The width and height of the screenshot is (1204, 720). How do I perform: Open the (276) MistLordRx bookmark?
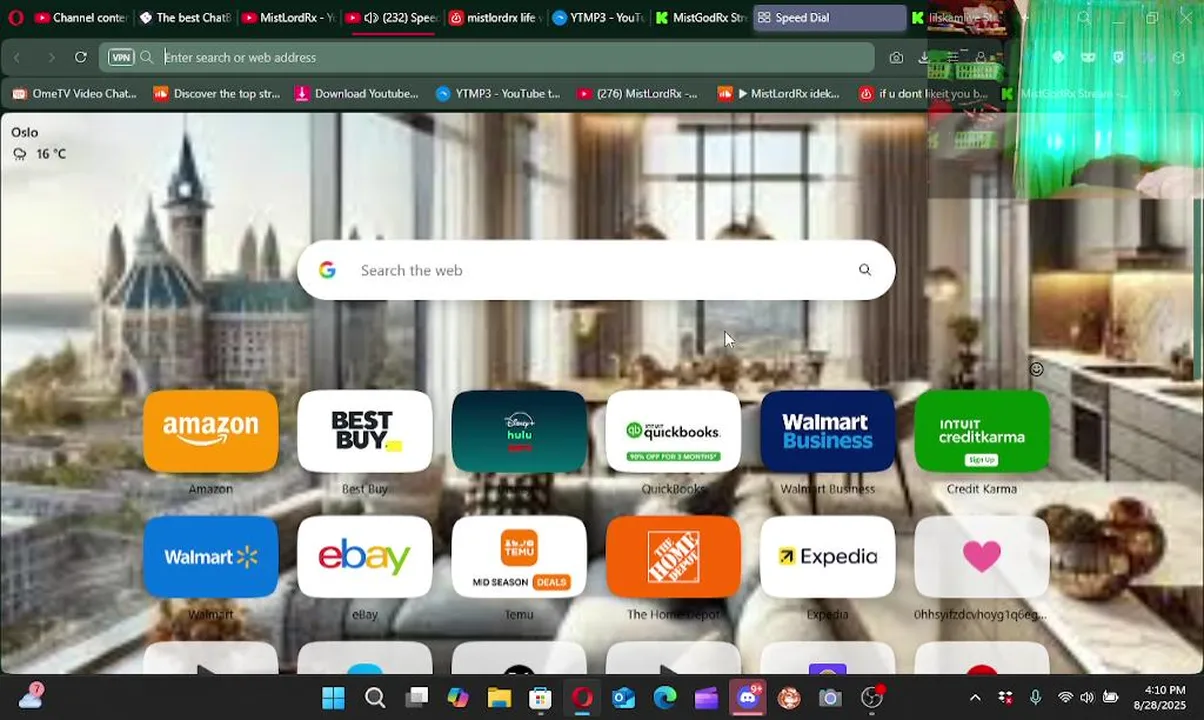(x=637, y=93)
